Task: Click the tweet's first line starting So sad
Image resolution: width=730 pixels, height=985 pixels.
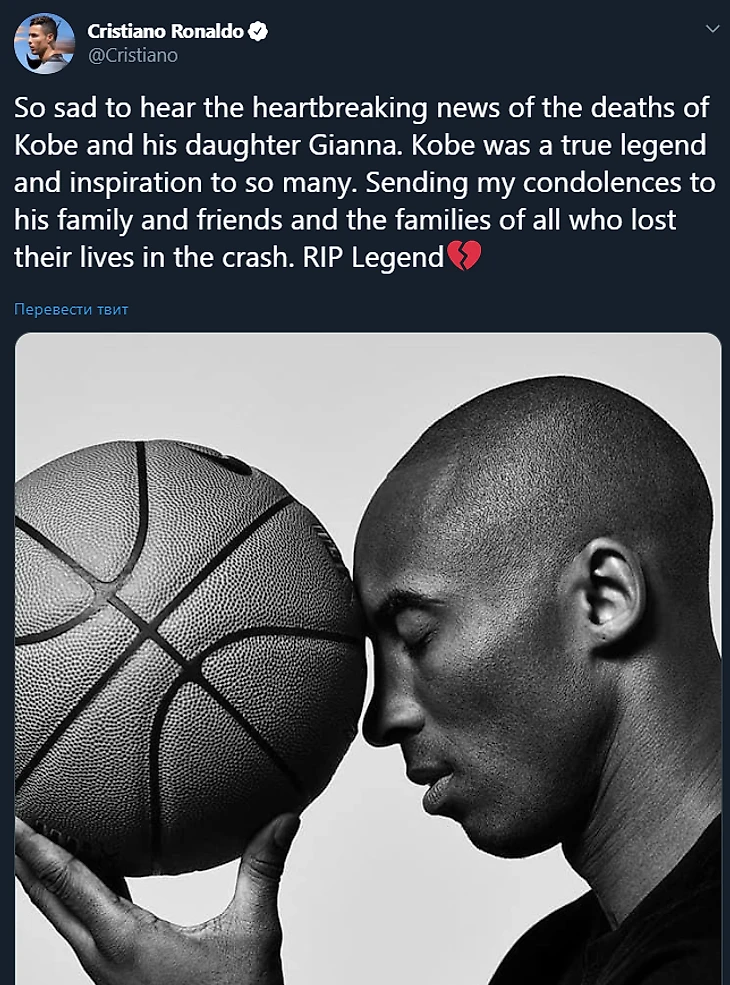Action: 361,108
